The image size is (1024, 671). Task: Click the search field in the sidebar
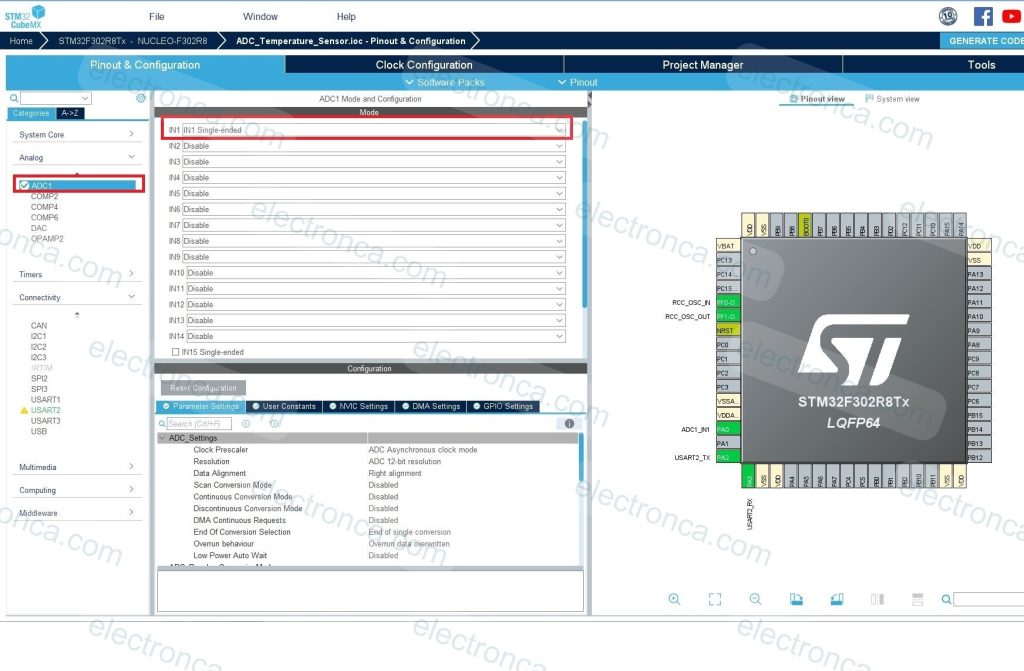point(50,100)
